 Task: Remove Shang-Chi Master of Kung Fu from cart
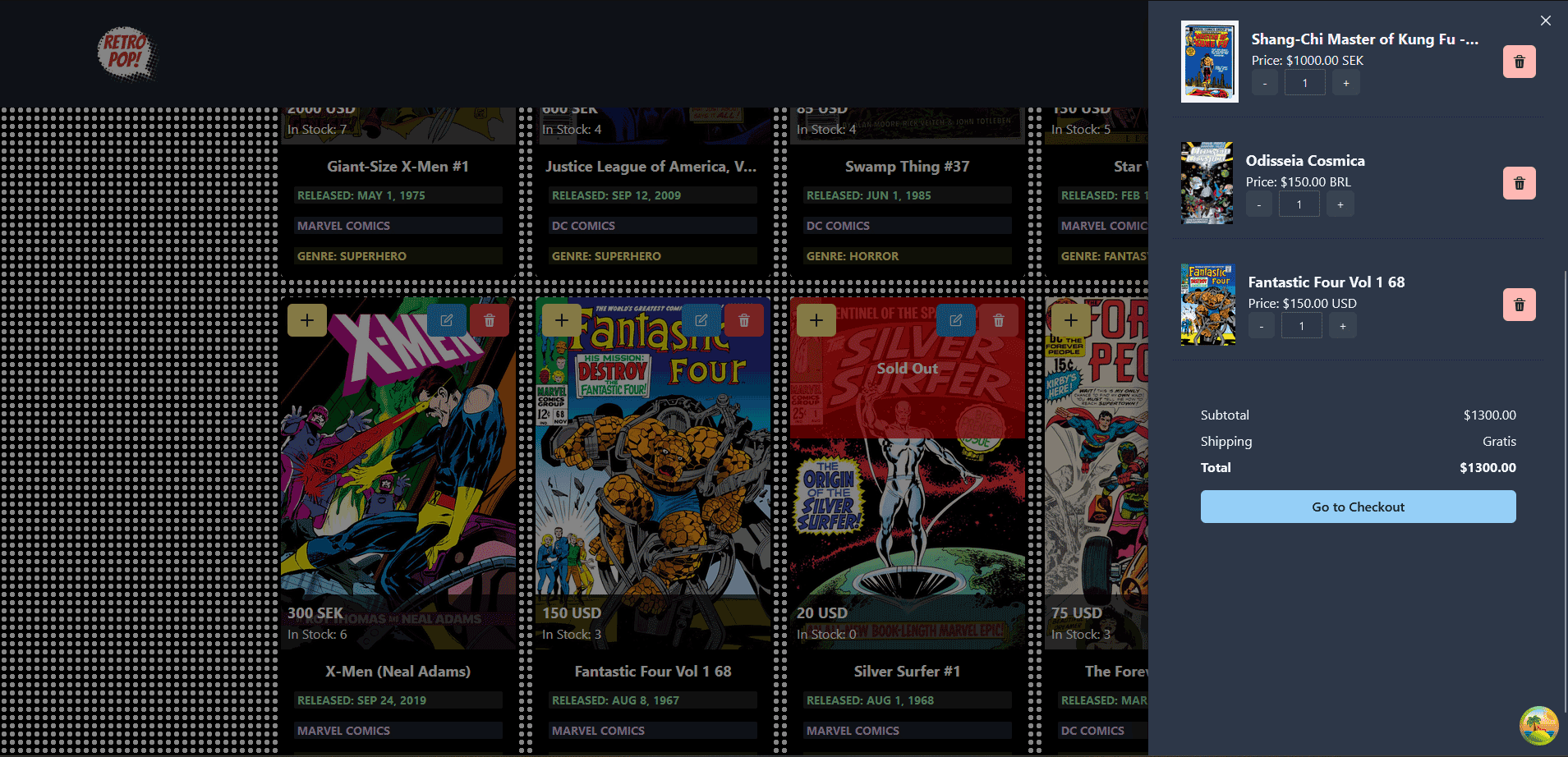1519,62
